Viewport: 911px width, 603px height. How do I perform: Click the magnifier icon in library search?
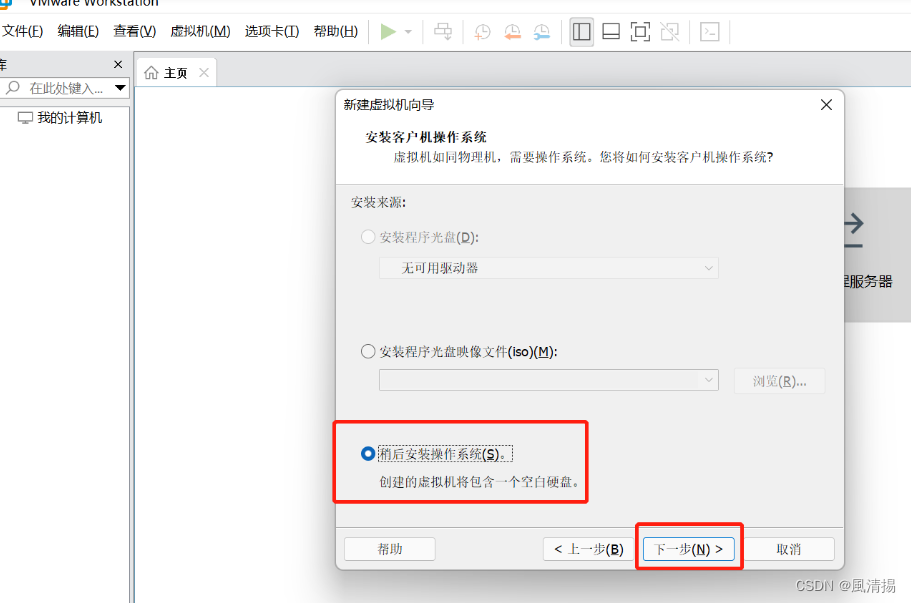coord(12,88)
